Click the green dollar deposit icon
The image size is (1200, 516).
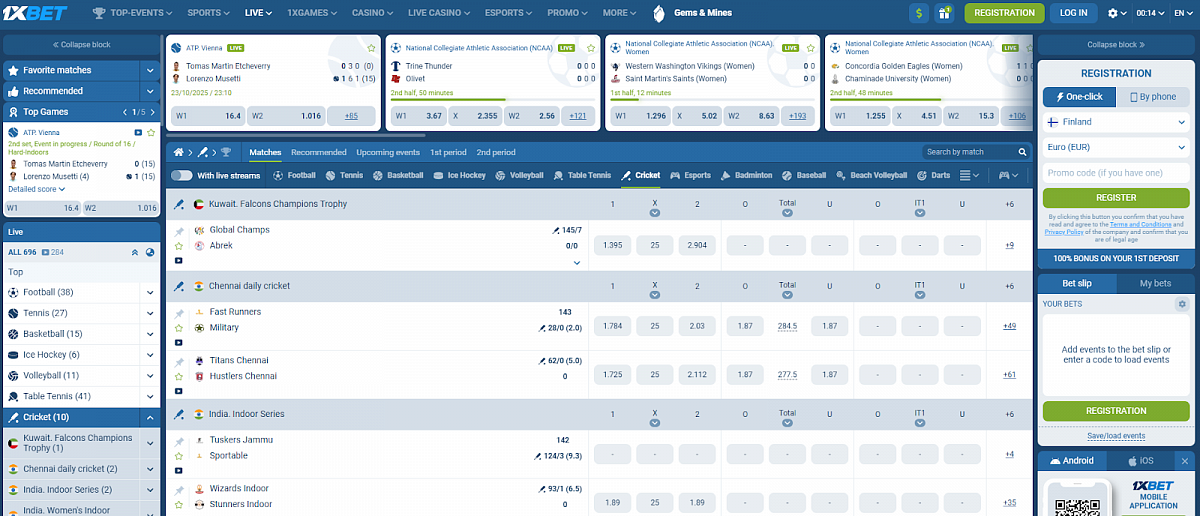(x=919, y=13)
